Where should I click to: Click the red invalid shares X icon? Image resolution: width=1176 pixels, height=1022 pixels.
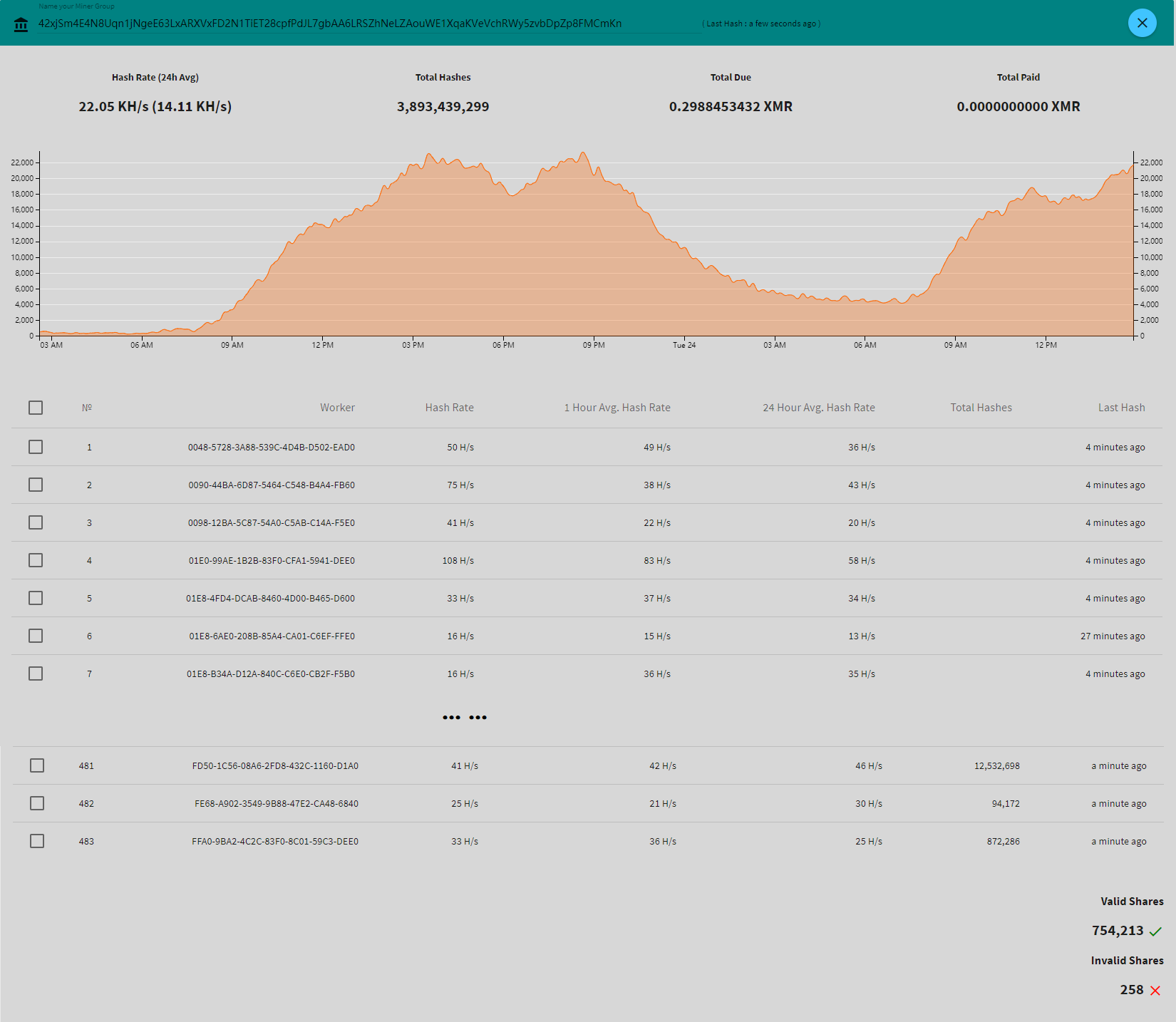pos(1155,991)
